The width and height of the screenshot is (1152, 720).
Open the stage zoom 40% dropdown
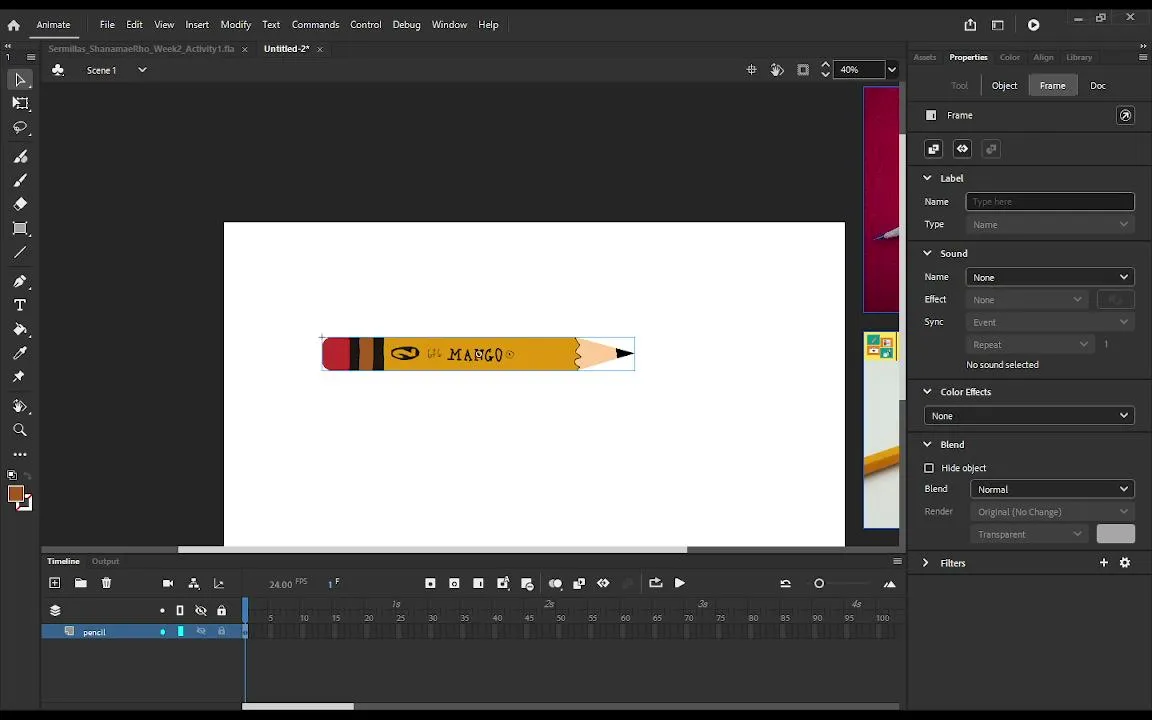pos(891,70)
